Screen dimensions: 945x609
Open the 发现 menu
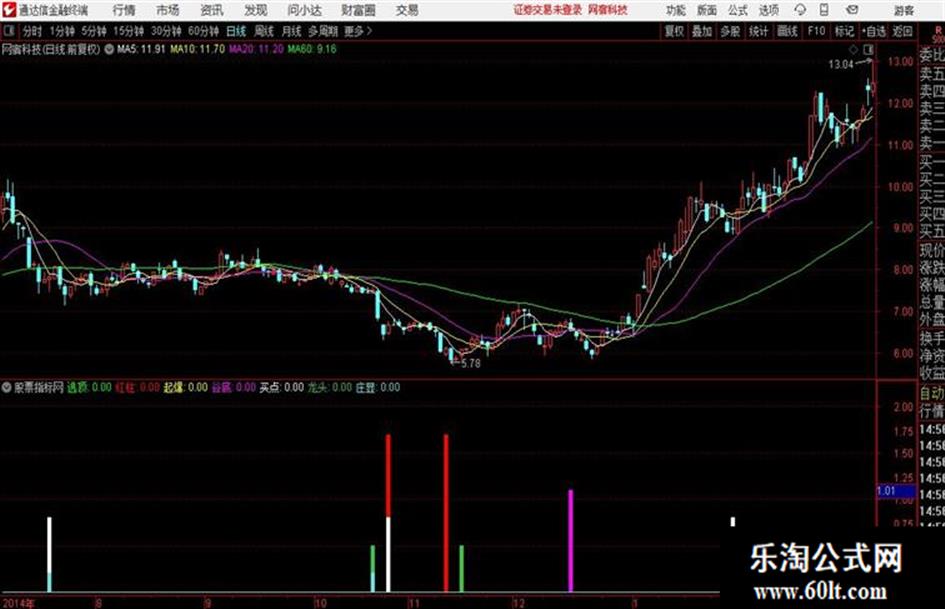256,10
